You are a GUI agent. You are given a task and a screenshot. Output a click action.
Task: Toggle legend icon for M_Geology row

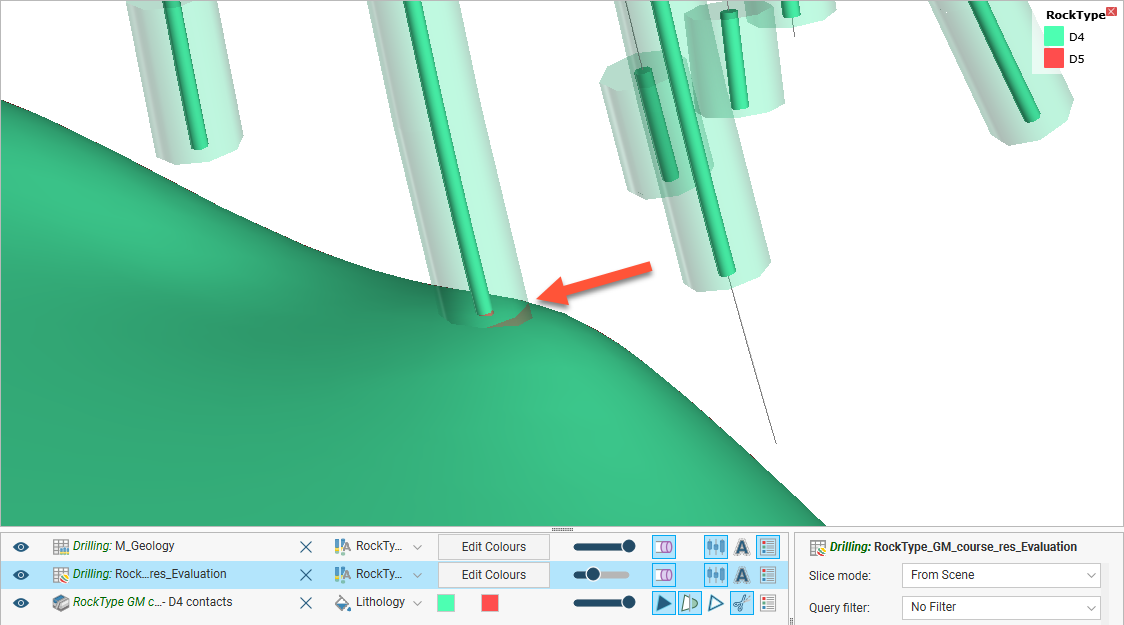pos(767,547)
